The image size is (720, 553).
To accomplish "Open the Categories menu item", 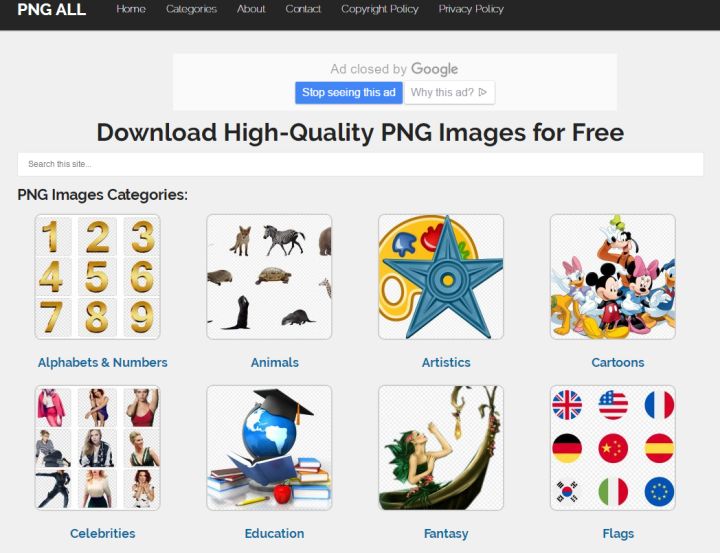I will [x=191, y=9].
